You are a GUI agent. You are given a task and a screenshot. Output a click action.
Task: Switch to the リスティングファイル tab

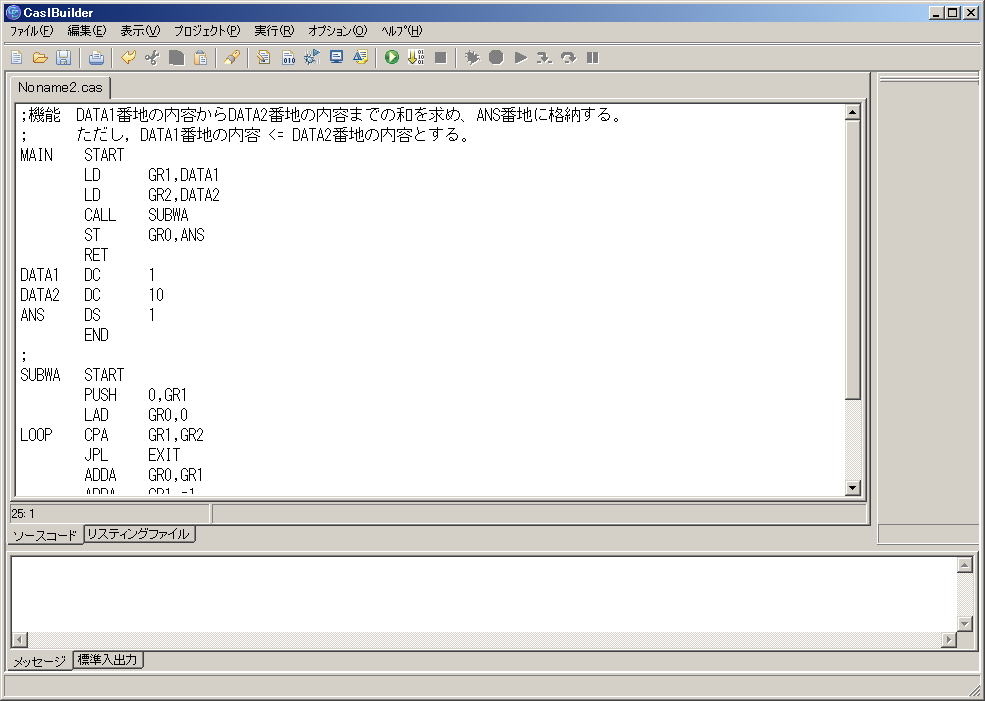(x=138, y=534)
